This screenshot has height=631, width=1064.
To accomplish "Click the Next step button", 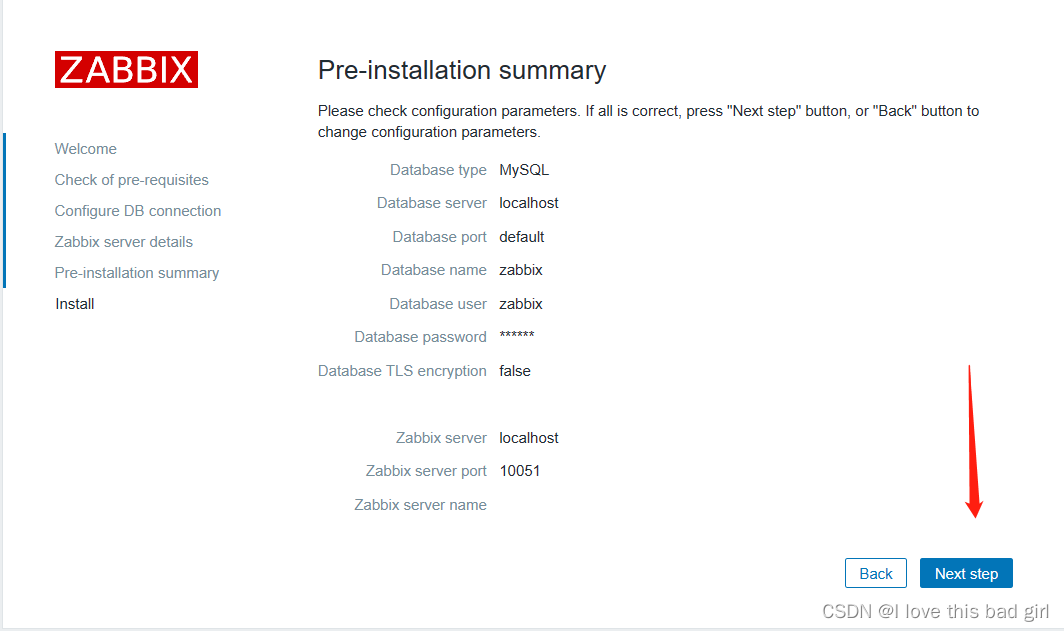I will point(966,573).
